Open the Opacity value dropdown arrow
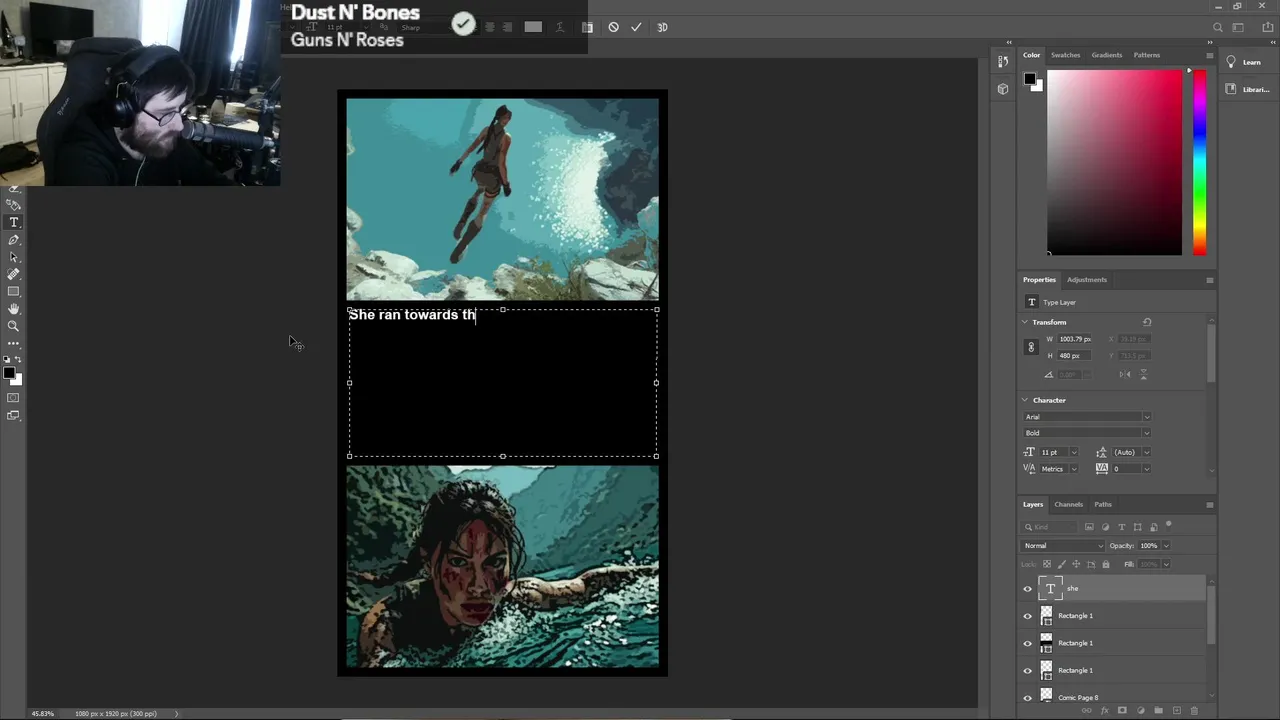 click(x=1165, y=546)
